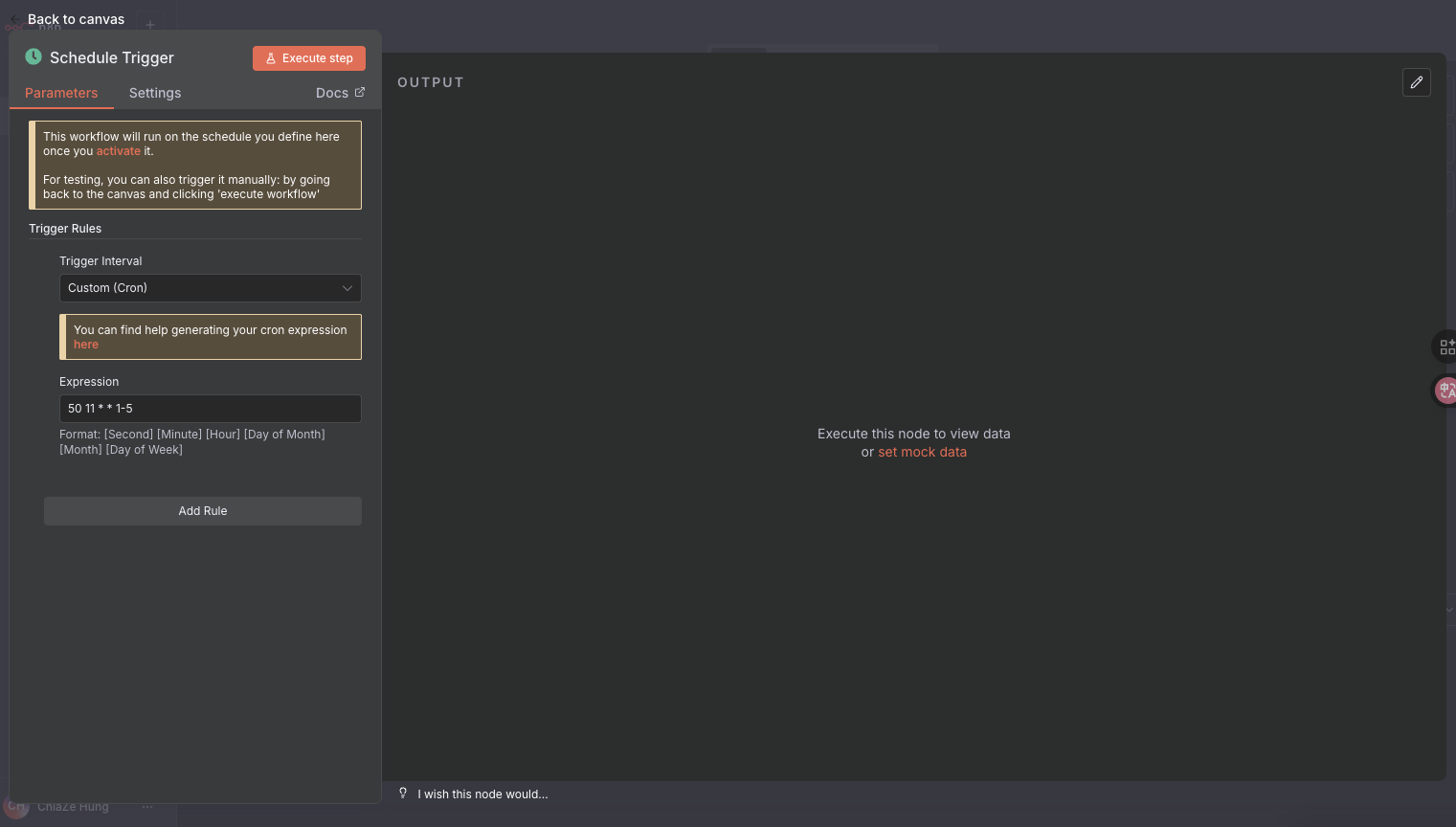Screen dimensions: 1456x827
Task: Switch to the Settings tab
Action: (x=155, y=93)
